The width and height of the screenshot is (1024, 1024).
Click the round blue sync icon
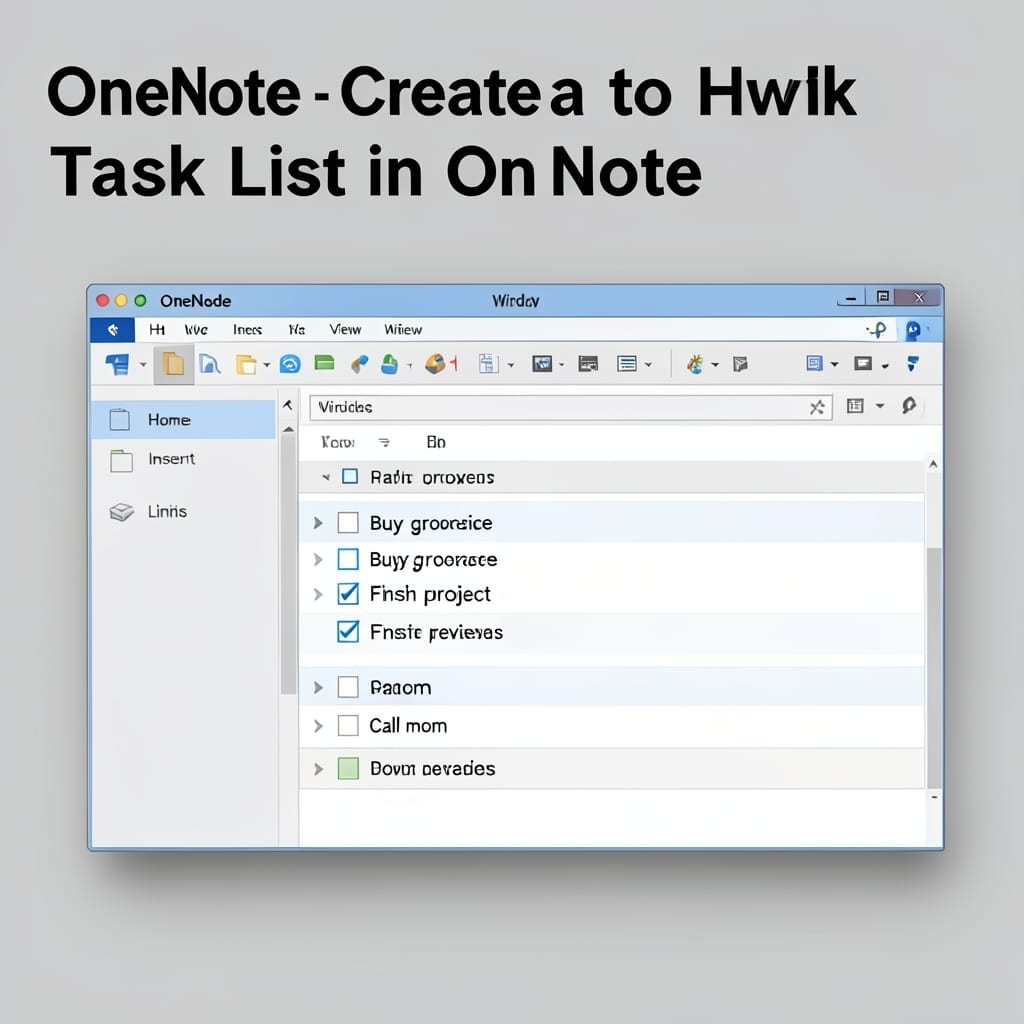290,364
